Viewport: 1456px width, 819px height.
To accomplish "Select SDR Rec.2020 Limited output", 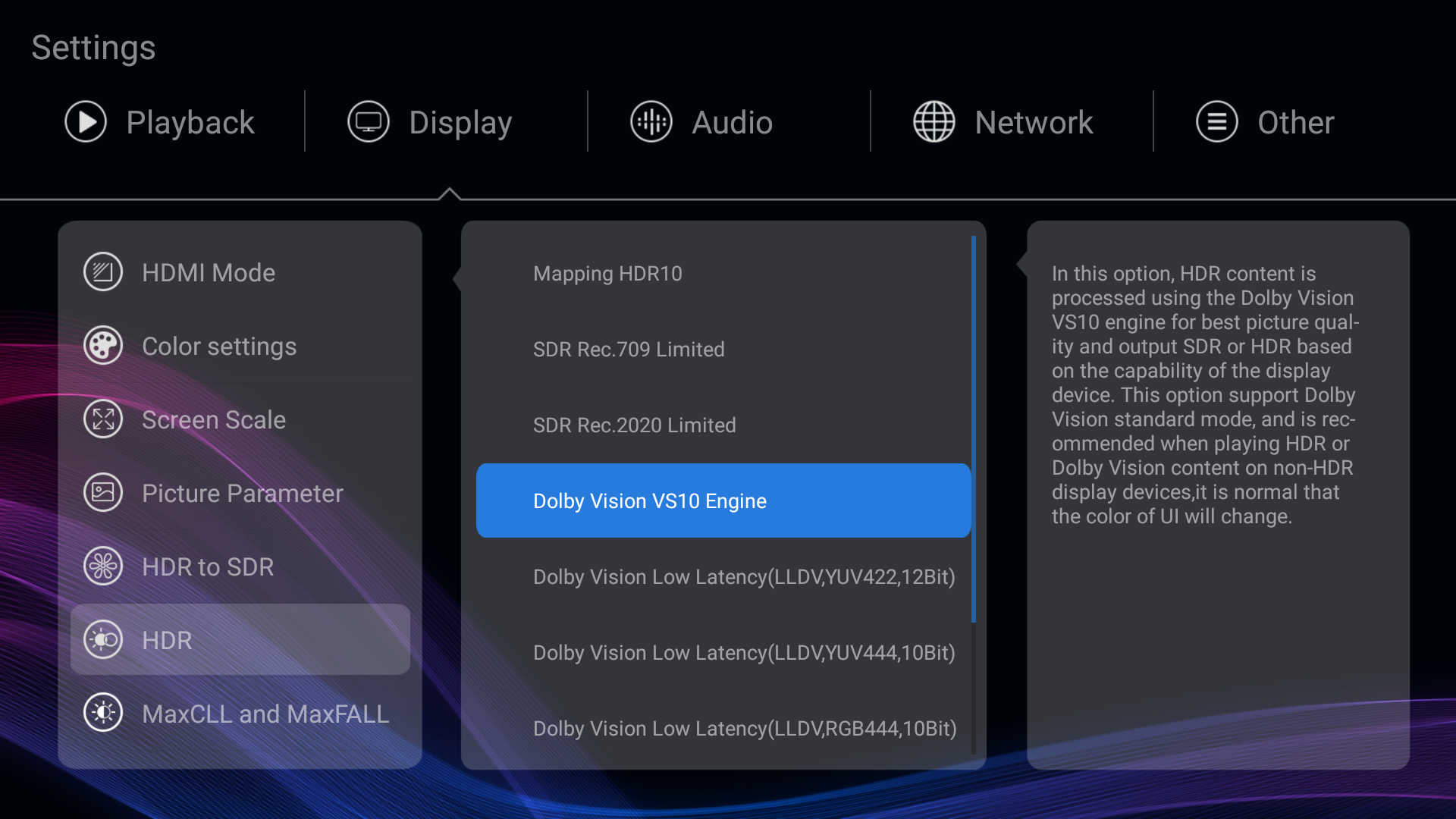I will (723, 425).
